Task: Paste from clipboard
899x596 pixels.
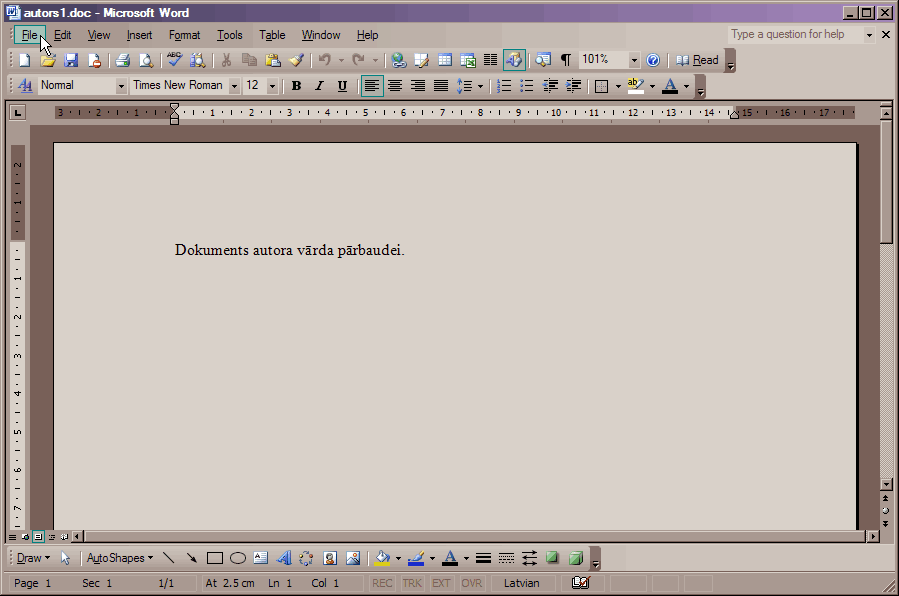Action: tap(273, 60)
